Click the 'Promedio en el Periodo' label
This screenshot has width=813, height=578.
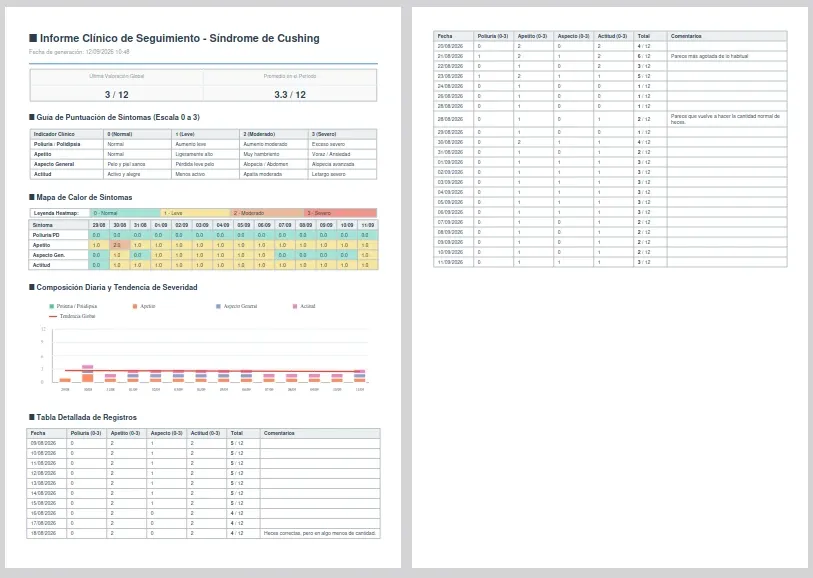coord(290,76)
